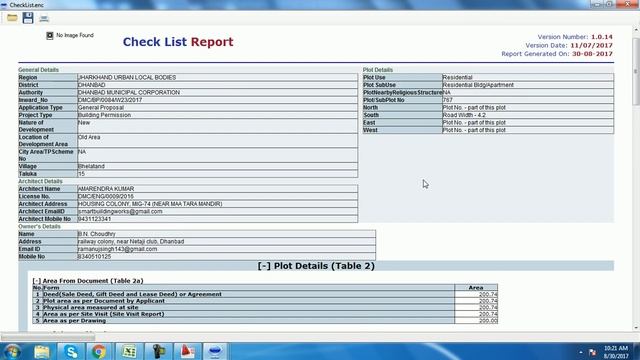Click the Physical area measured at site row
The image size is (640, 360).
265,307
